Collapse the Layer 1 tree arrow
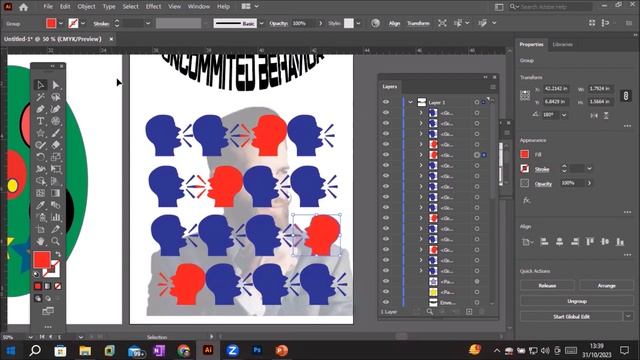The width and height of the screenshot is (640, 360). pyautogui.click(x=411, y=102)
